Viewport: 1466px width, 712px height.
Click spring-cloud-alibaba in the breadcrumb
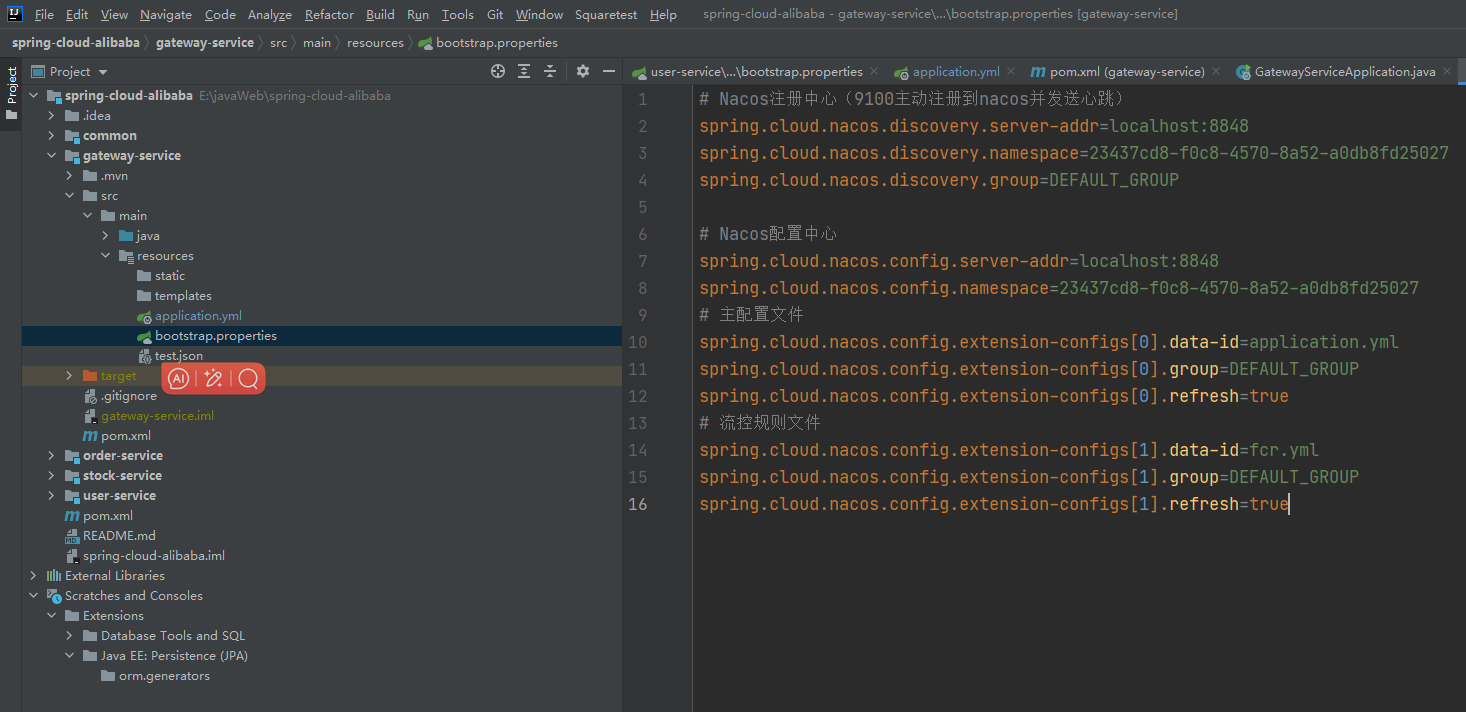pos(75,43)
